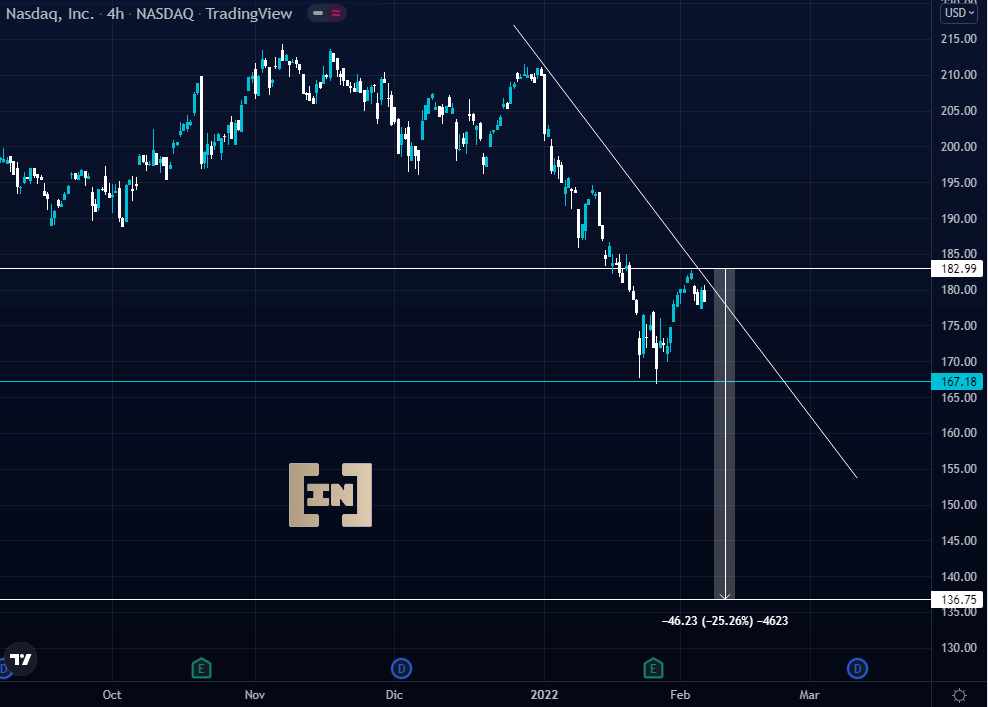The image size is (988, 707).
Task: Click the Nasdaq, Inc. symbol title
Action: [x=50, y=13]
